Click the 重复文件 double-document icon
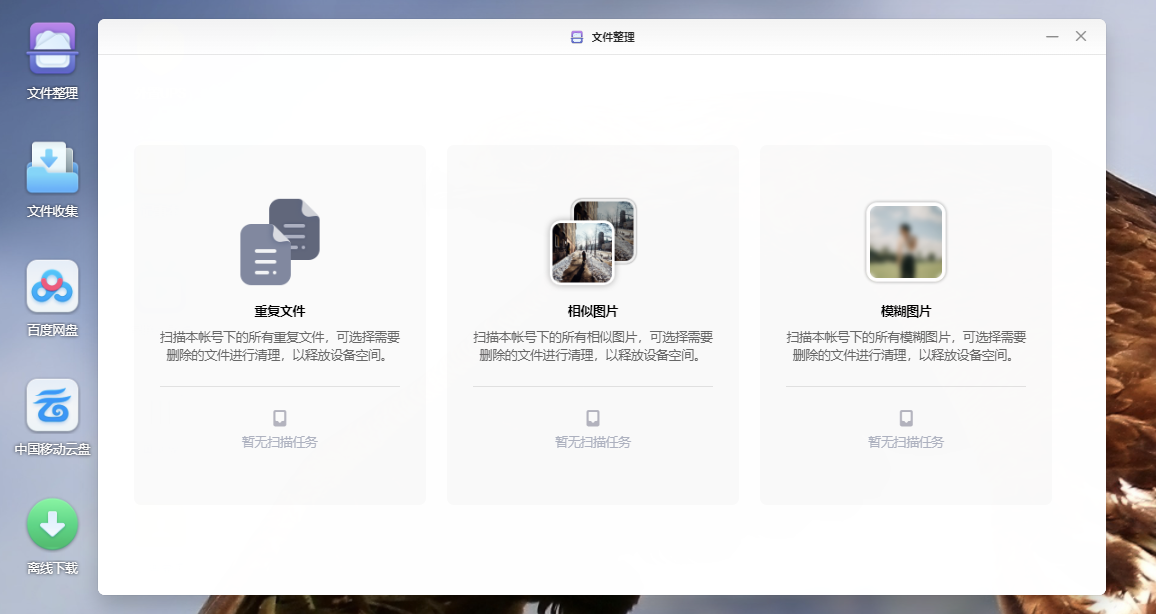The height and width of the screenshot is (614, 1156). click(280, 242)
